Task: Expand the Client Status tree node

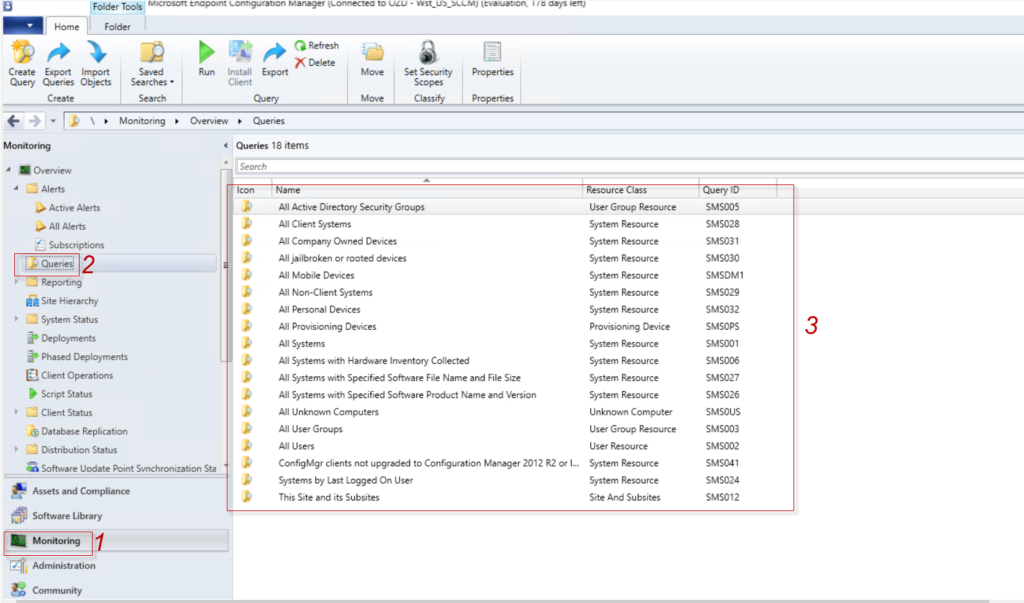Action: coord(16,412)
